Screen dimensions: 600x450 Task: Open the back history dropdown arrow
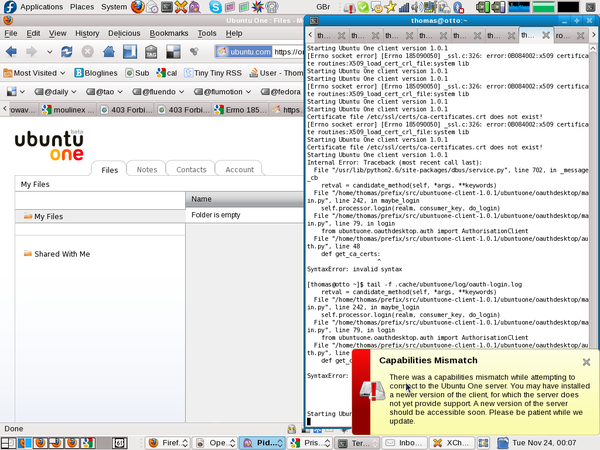(x=49, y=52)
